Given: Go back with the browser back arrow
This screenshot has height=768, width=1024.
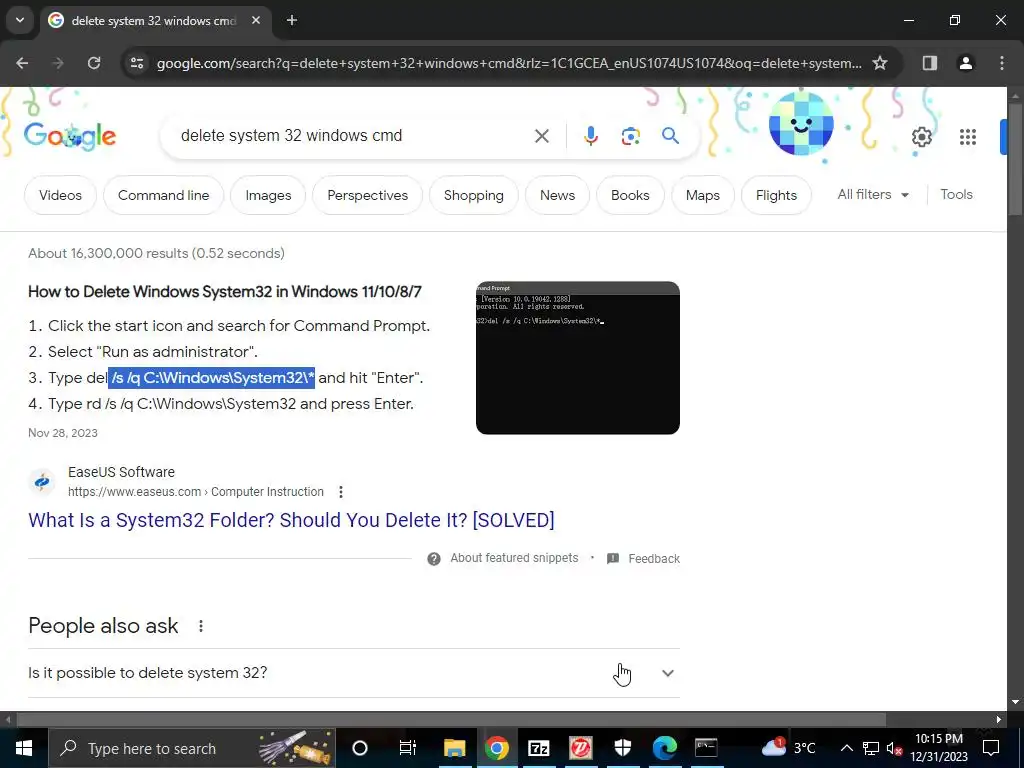Looking at the screenshot, I should coord(22,63).
